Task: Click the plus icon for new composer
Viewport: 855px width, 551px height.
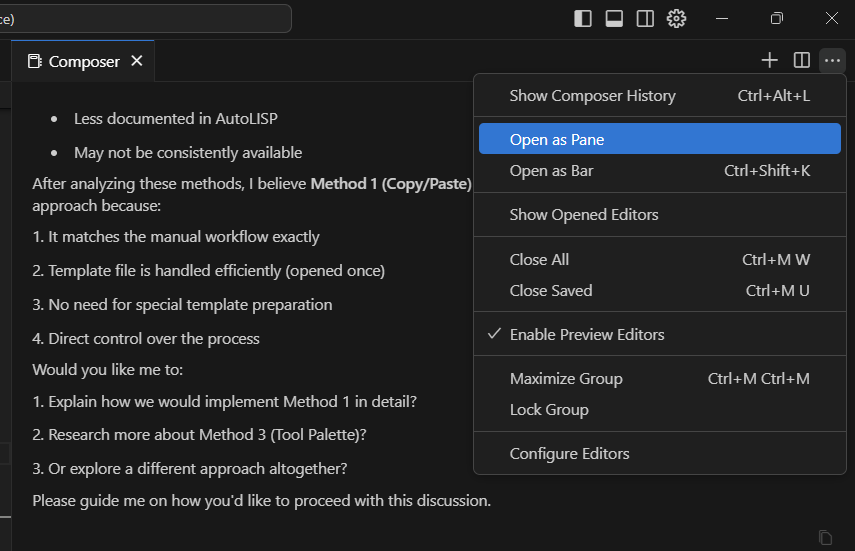Action: [x=769, y=61]
